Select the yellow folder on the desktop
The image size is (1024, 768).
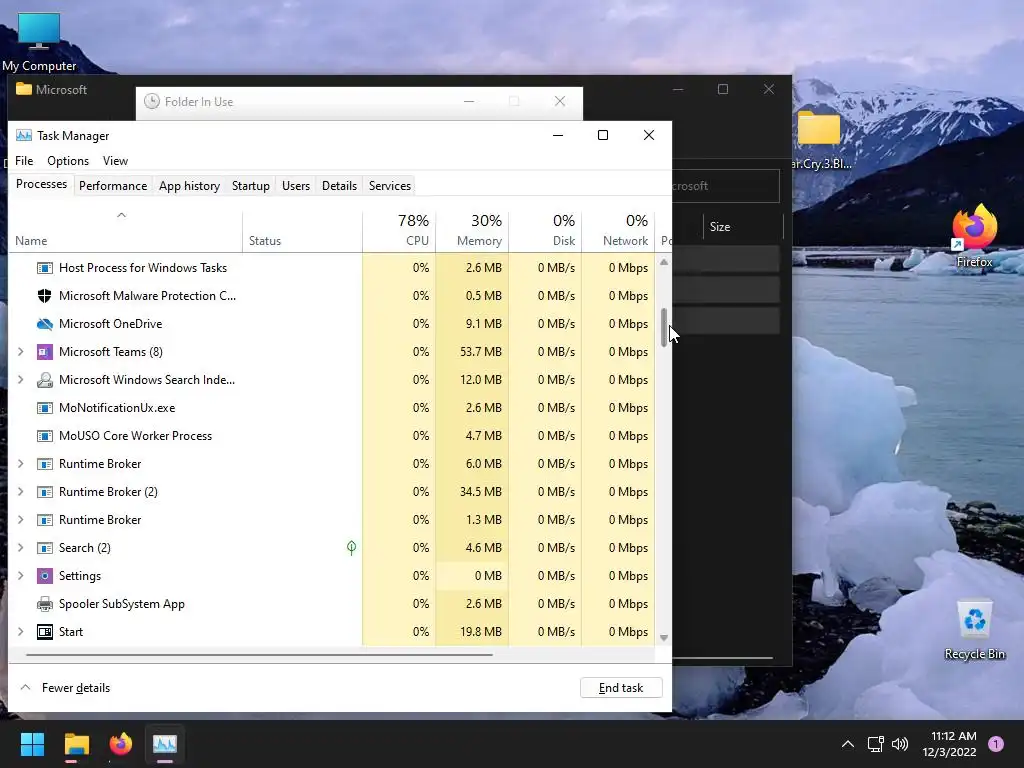819,128
